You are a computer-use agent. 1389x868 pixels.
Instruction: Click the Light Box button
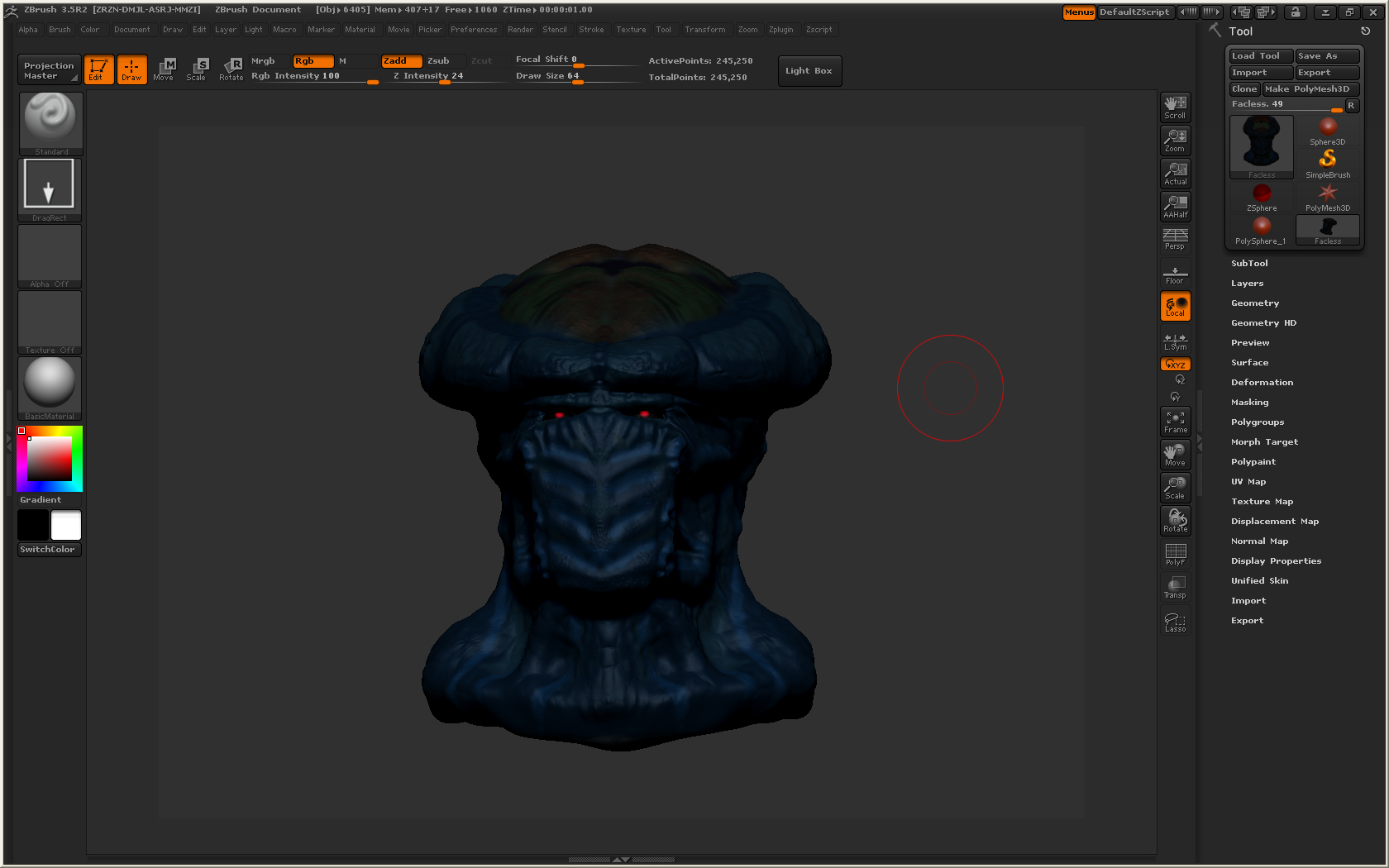pyautogui.click(x=809, y=71)
